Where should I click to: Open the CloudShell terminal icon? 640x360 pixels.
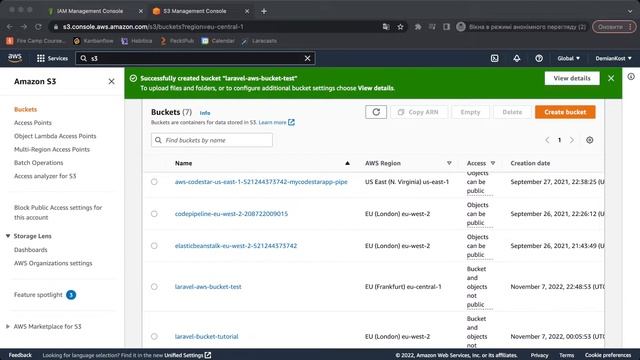pos(494,58)
